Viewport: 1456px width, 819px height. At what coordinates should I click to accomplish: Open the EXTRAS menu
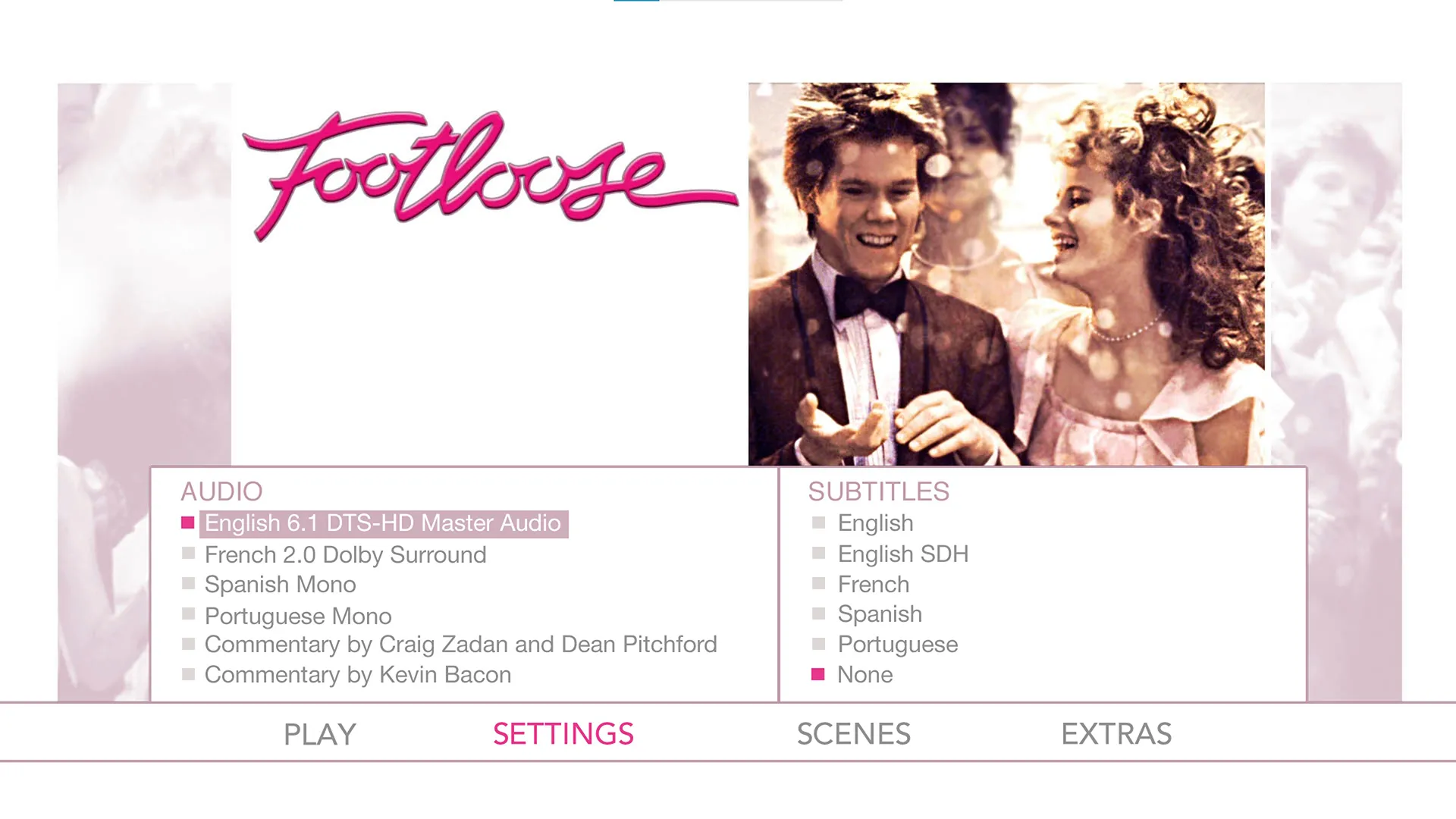tap(1116, 734)
